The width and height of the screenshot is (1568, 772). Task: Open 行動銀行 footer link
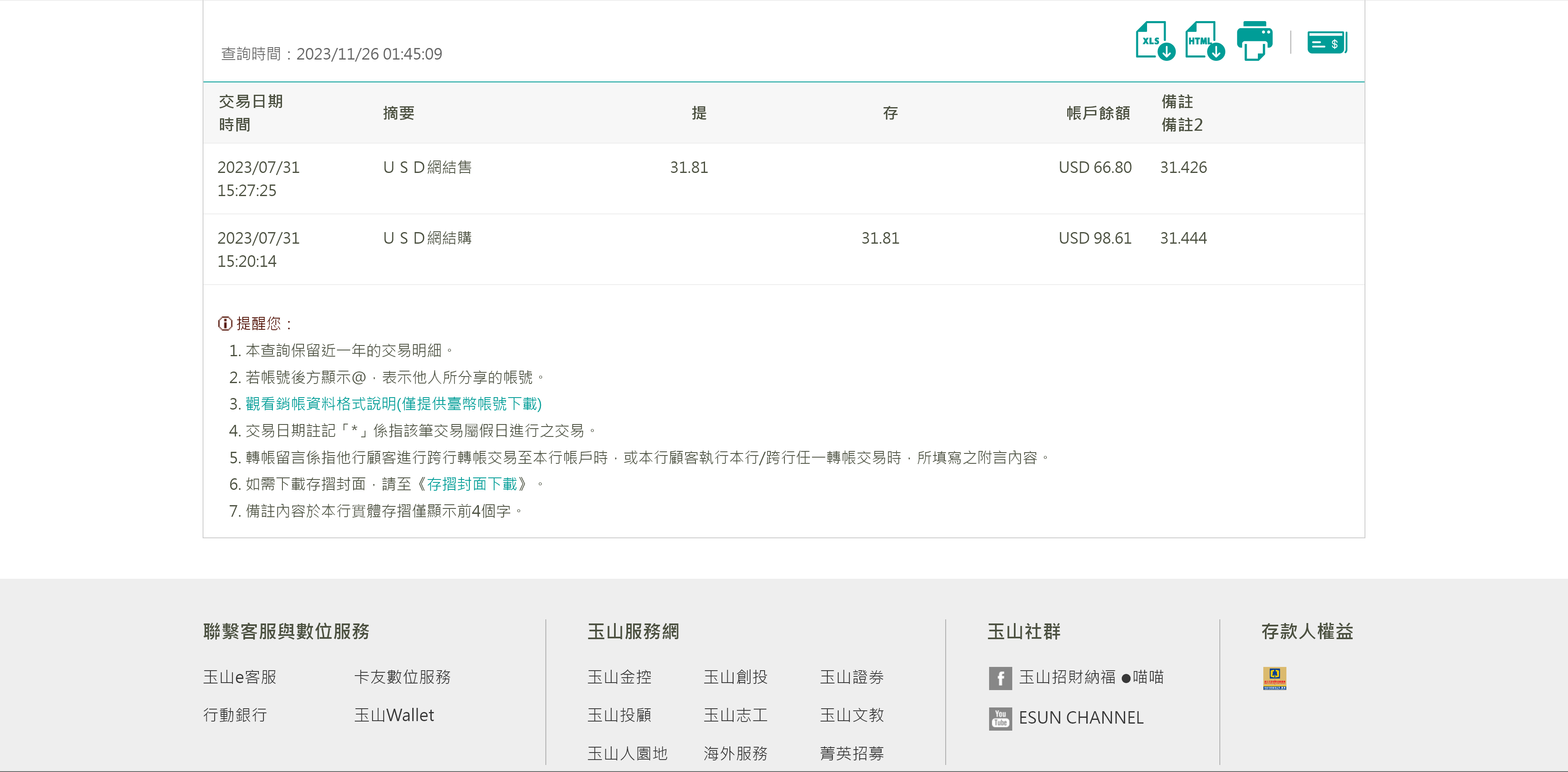235,715
